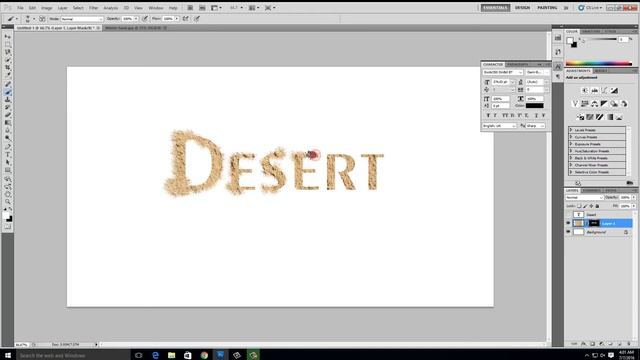640x360 pixels.
Task: Click the Character panel text color swatch
Action: click(x=534, y=106)
